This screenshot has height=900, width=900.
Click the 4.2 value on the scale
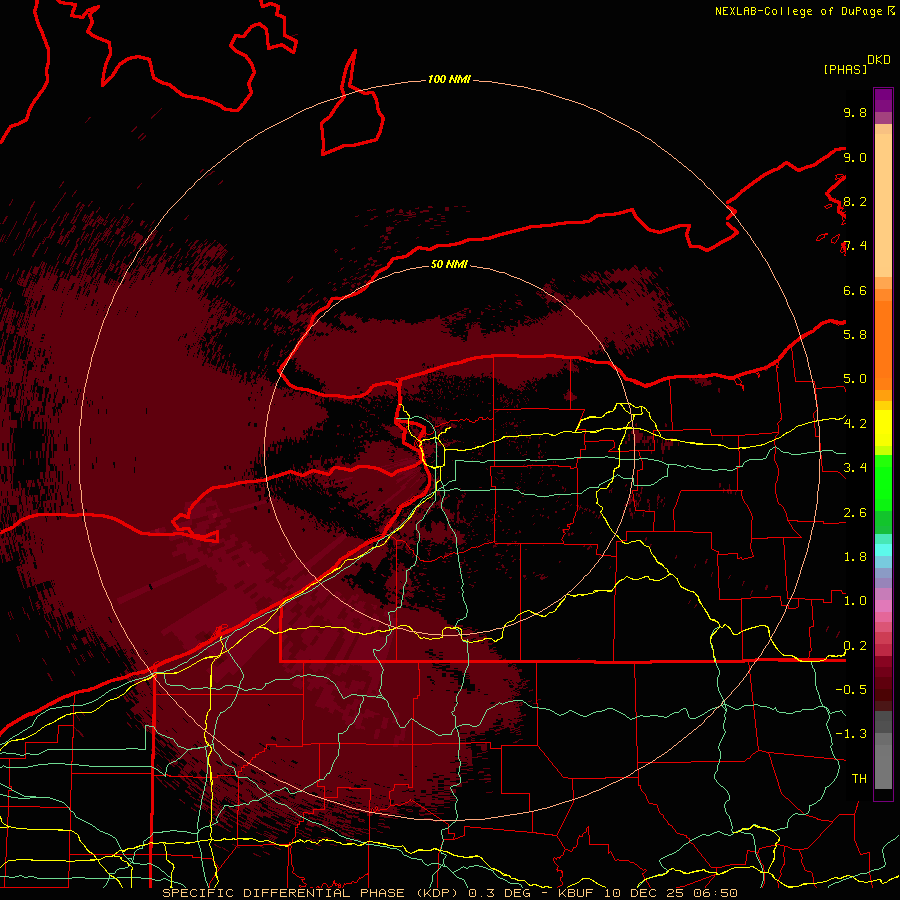tap(855, 424)
